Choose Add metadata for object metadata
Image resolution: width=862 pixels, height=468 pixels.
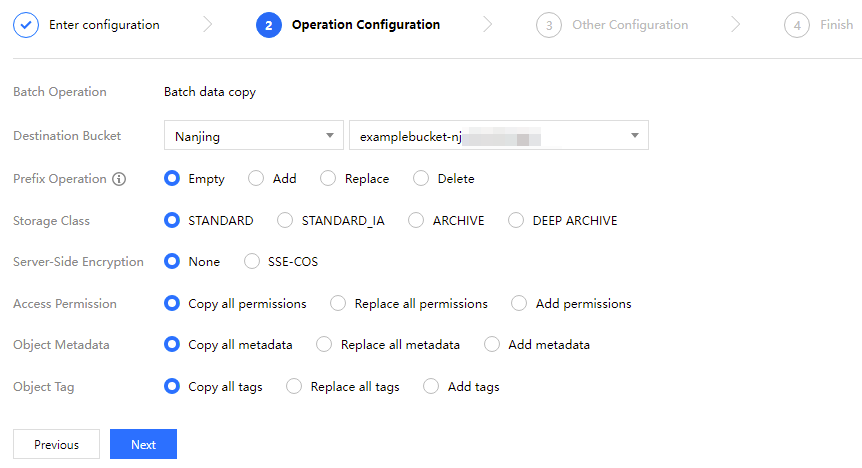(x=492, y=345)
